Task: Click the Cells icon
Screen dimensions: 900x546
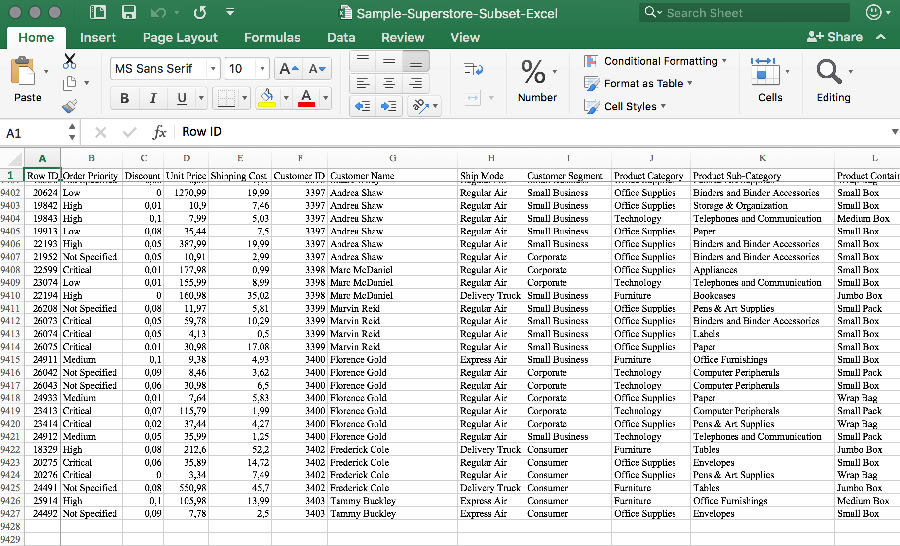Action: pyautogui.click(x=765, y=72)
